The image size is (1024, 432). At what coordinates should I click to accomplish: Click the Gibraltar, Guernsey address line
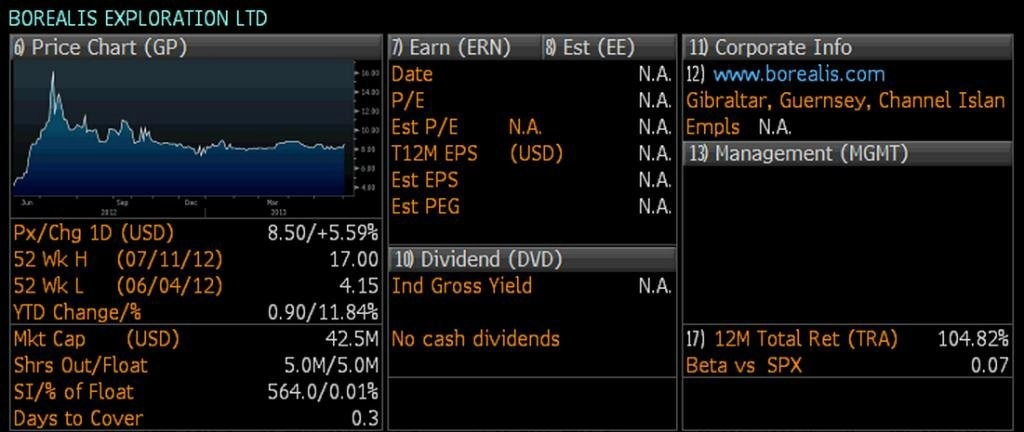(846, 100)
